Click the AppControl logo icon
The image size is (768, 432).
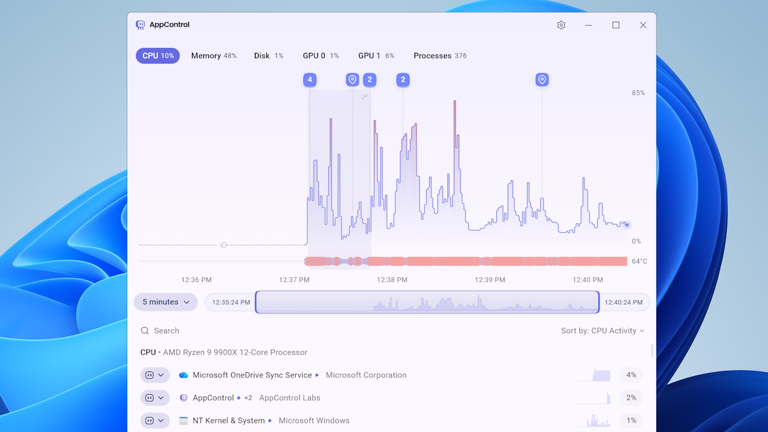click(x=141, y=24)
